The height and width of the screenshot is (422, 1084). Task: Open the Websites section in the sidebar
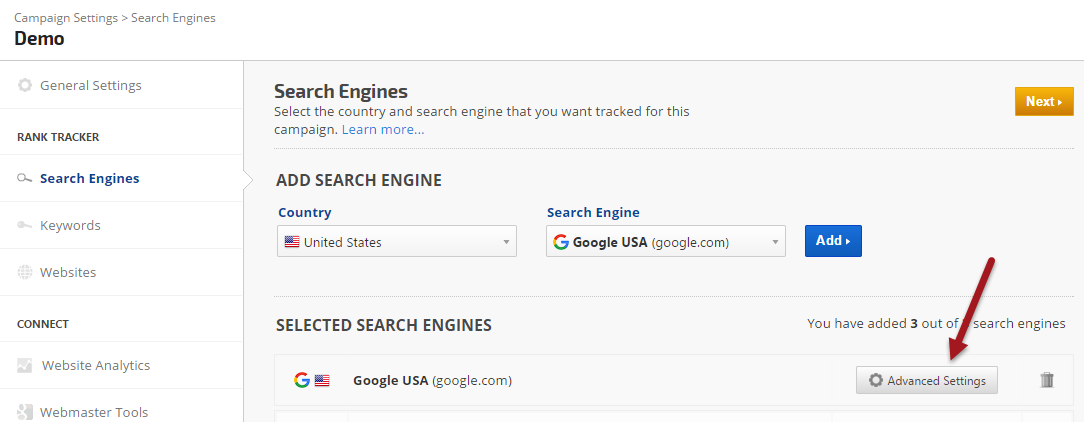click(x=68, y=272)
